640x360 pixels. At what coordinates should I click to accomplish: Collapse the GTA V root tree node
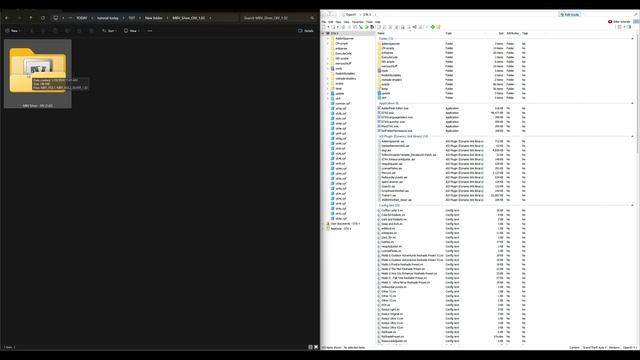323,33
